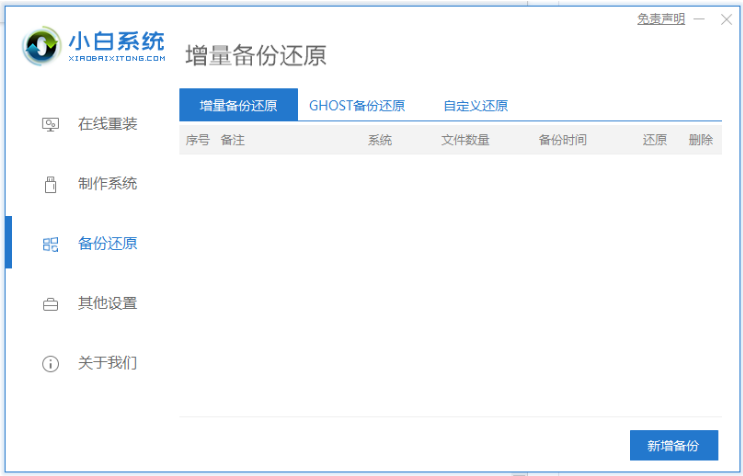The width and height of the screenshot is (743, 476).
Task: Open the 免责声明 link
Action: click(x=661, y=19)
